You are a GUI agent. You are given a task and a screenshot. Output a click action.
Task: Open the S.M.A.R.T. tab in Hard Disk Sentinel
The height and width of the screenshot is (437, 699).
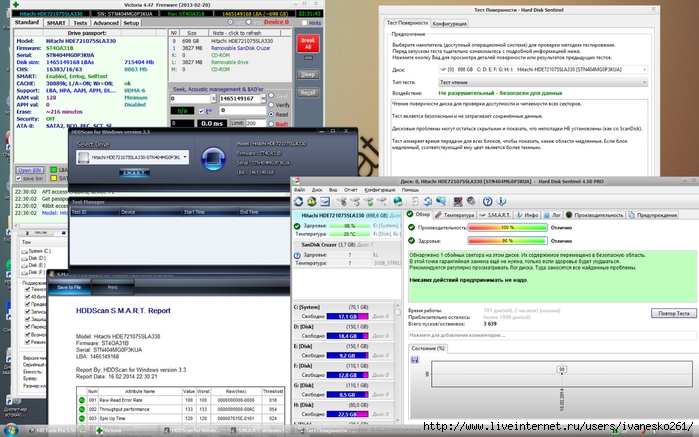tap(495, 215)
